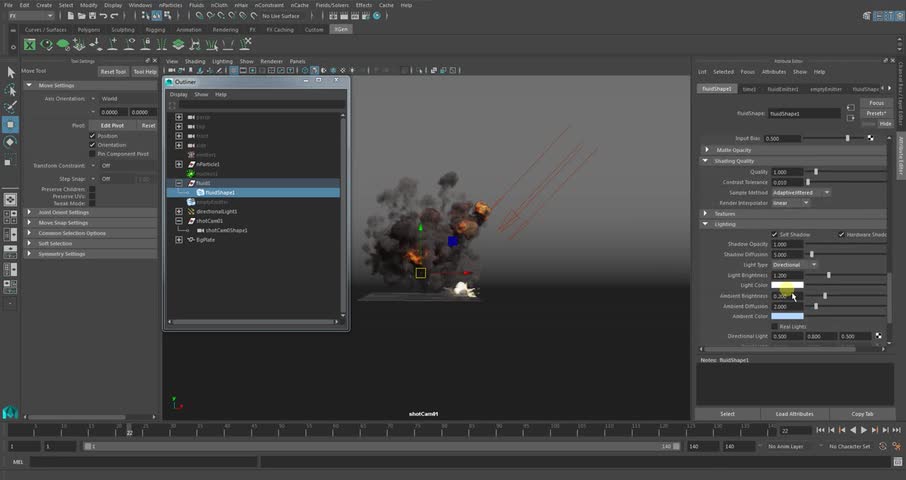The width and height of the screenshot is (906, 480).
Task: Click the first XGen shelf icon
Action: [30, 44]
